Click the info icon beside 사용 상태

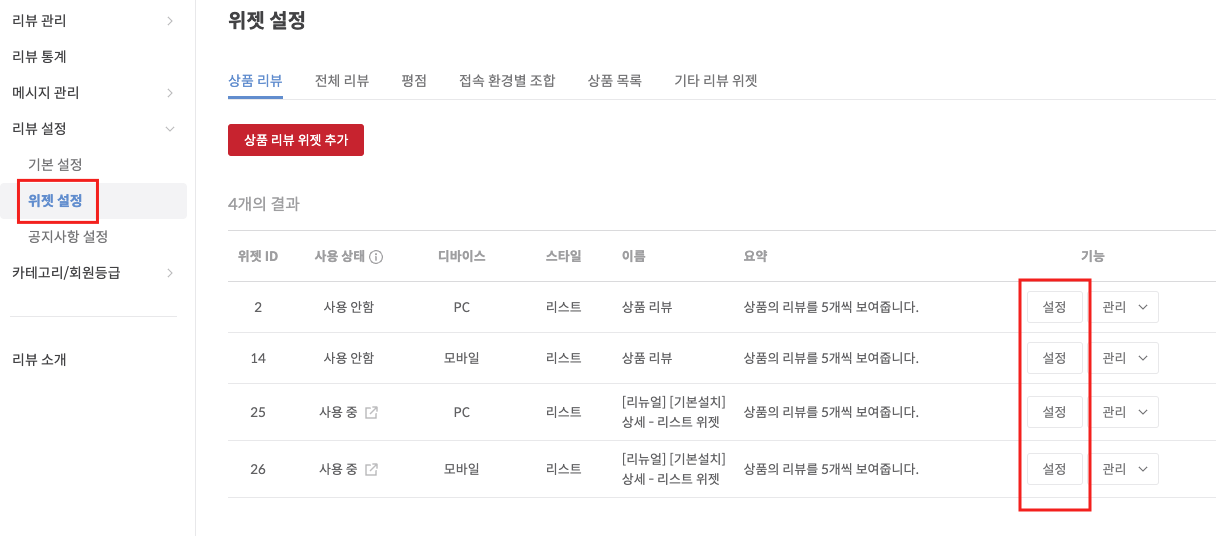tap(376, 257)
